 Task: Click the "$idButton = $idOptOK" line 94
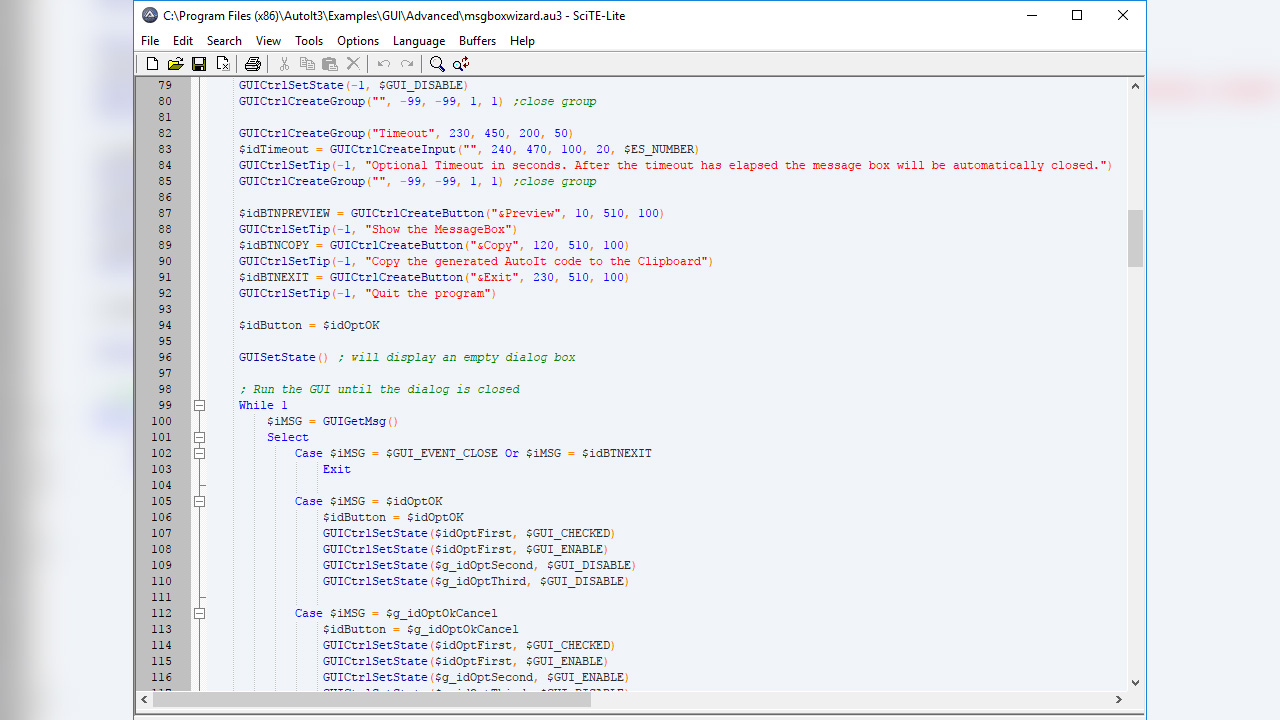309,325
